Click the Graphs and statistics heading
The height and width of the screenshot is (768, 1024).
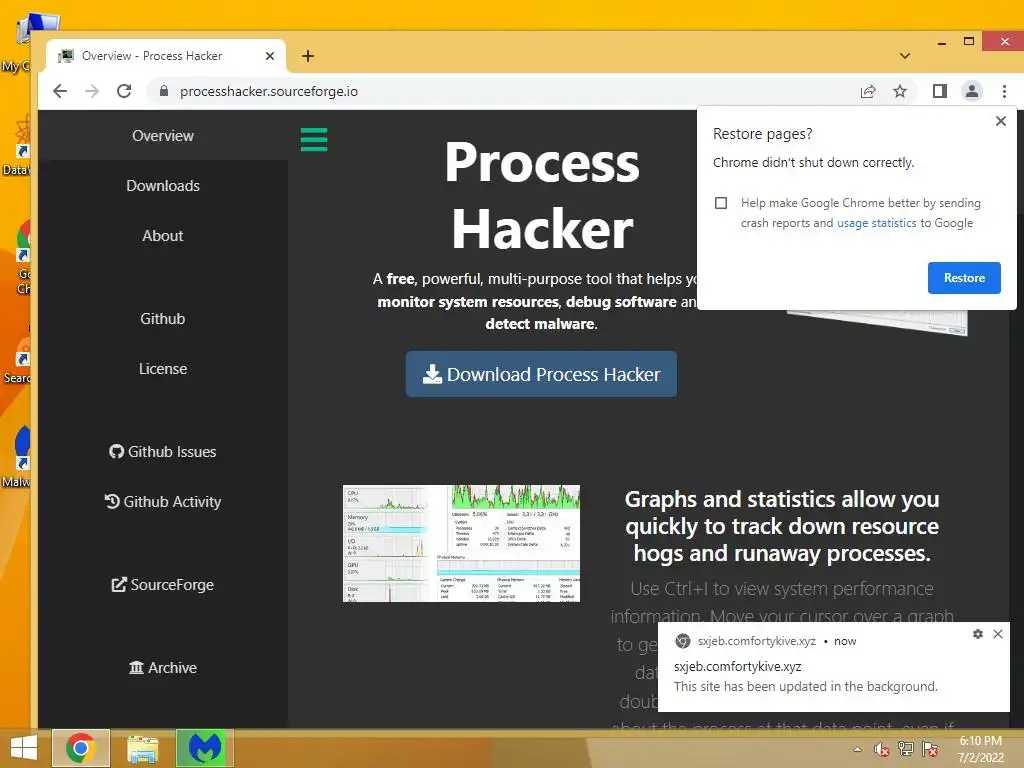coord(782,526)
